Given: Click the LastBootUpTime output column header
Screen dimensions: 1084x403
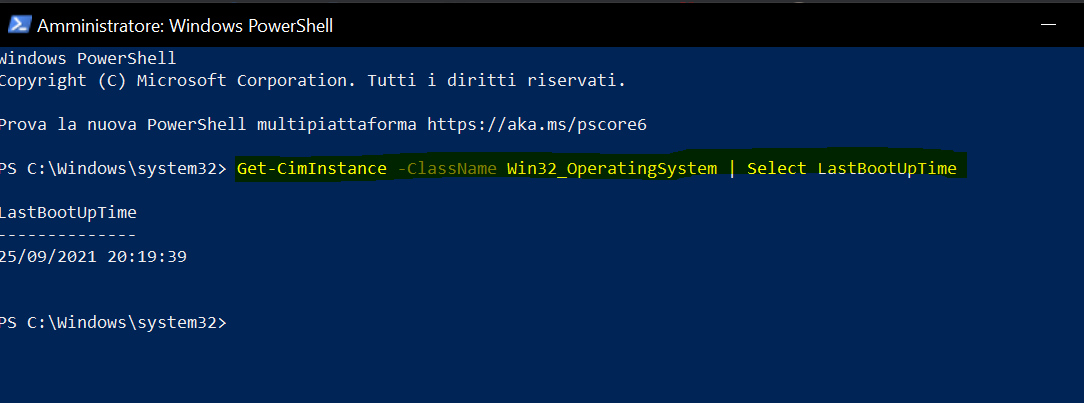Looking at the screenshot, I should point(68,212).
